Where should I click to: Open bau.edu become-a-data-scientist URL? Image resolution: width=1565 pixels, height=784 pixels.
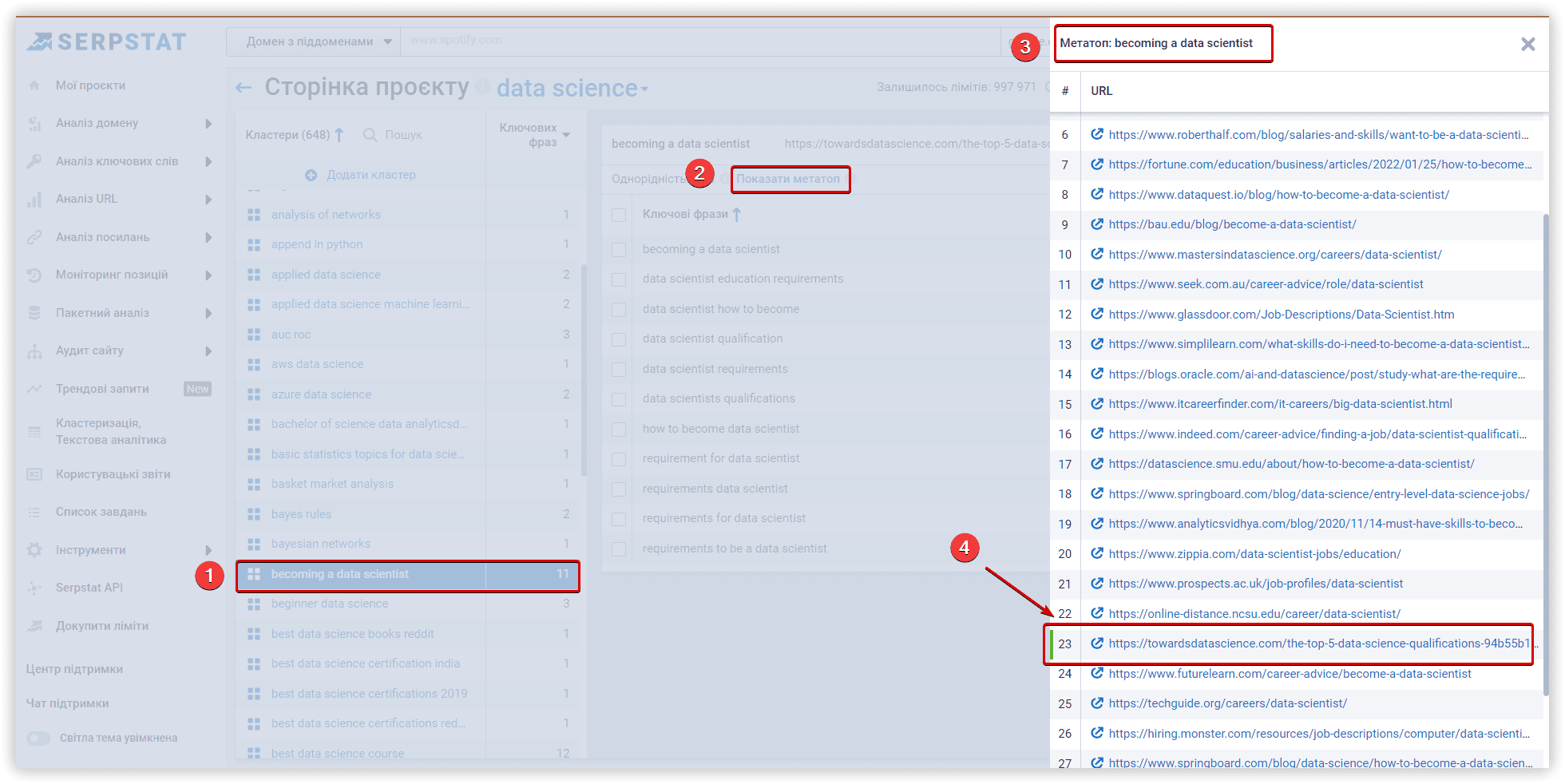point(1232,224)
